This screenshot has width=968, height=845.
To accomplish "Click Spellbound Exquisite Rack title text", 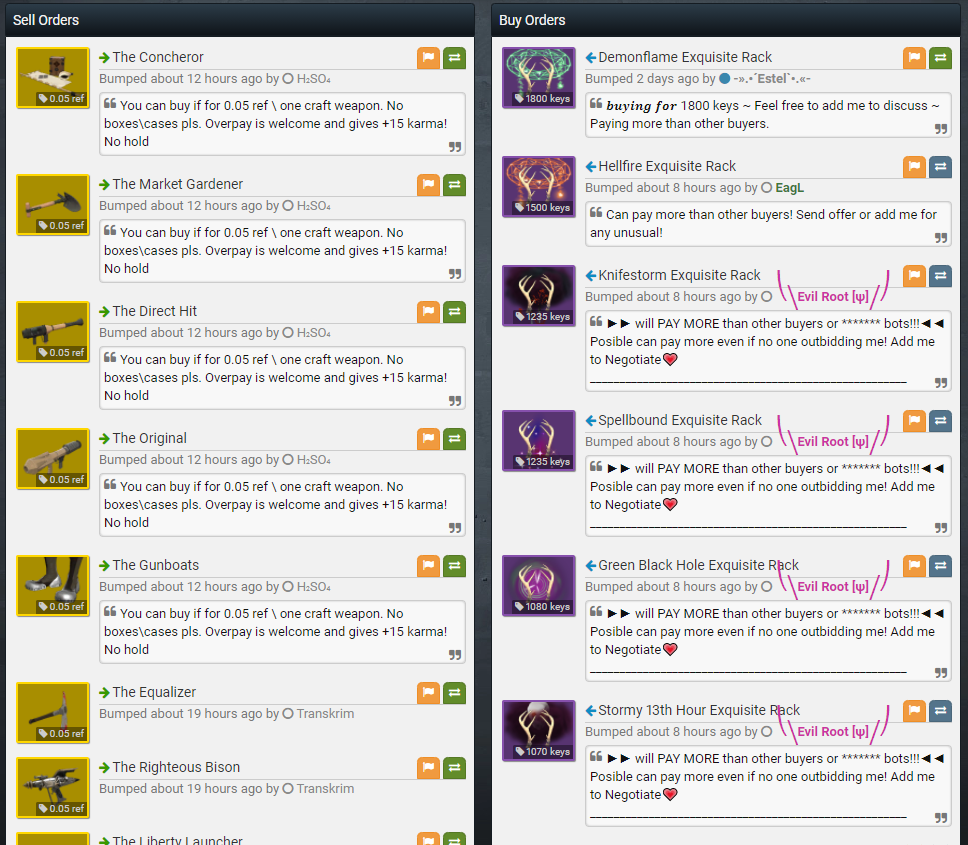I will [x=680, y=420].
